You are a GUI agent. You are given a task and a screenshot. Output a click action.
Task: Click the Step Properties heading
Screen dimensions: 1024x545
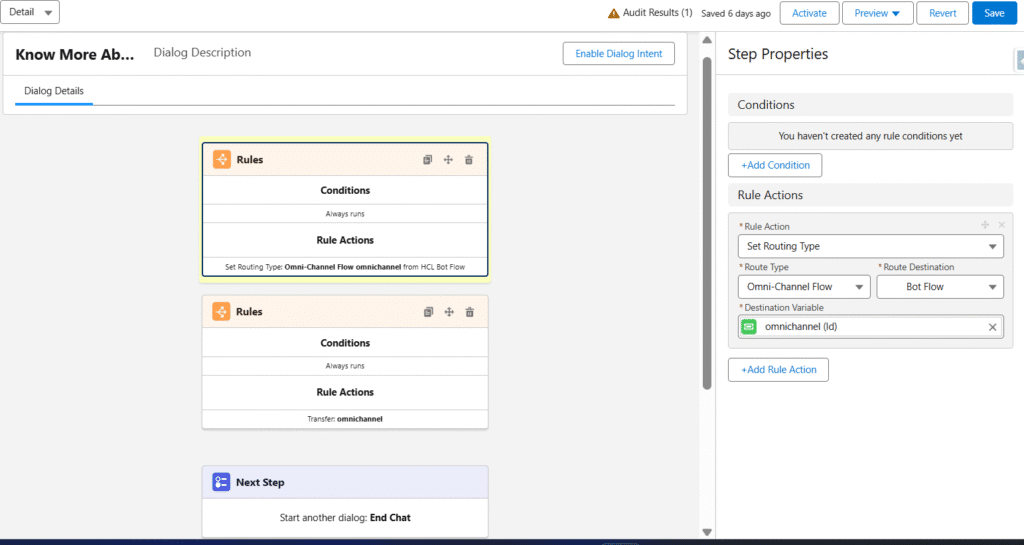(778, 54)
